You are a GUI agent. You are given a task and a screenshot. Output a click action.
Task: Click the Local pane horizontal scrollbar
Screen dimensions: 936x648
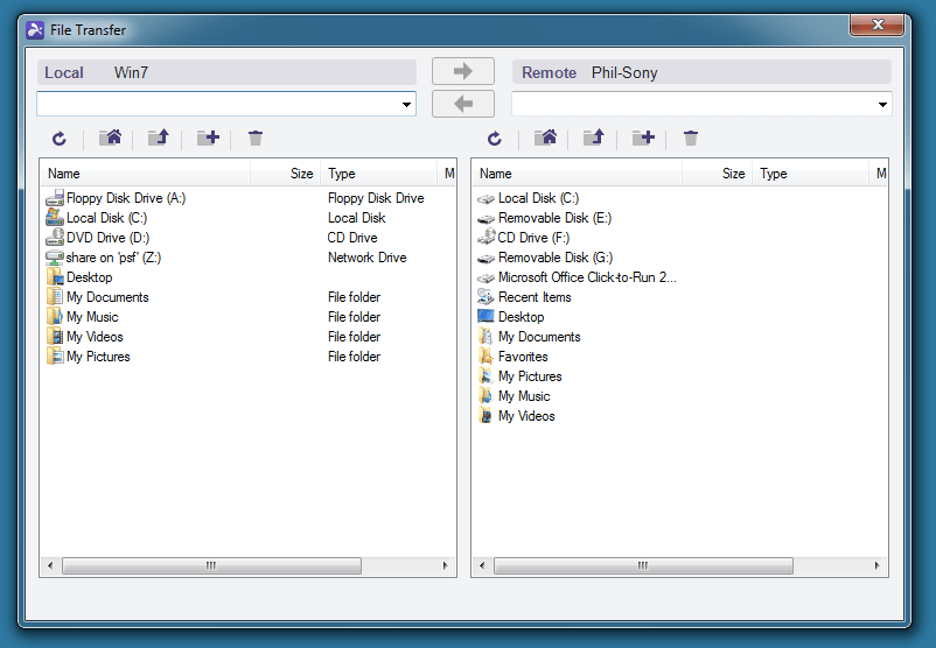coord(210,566)
